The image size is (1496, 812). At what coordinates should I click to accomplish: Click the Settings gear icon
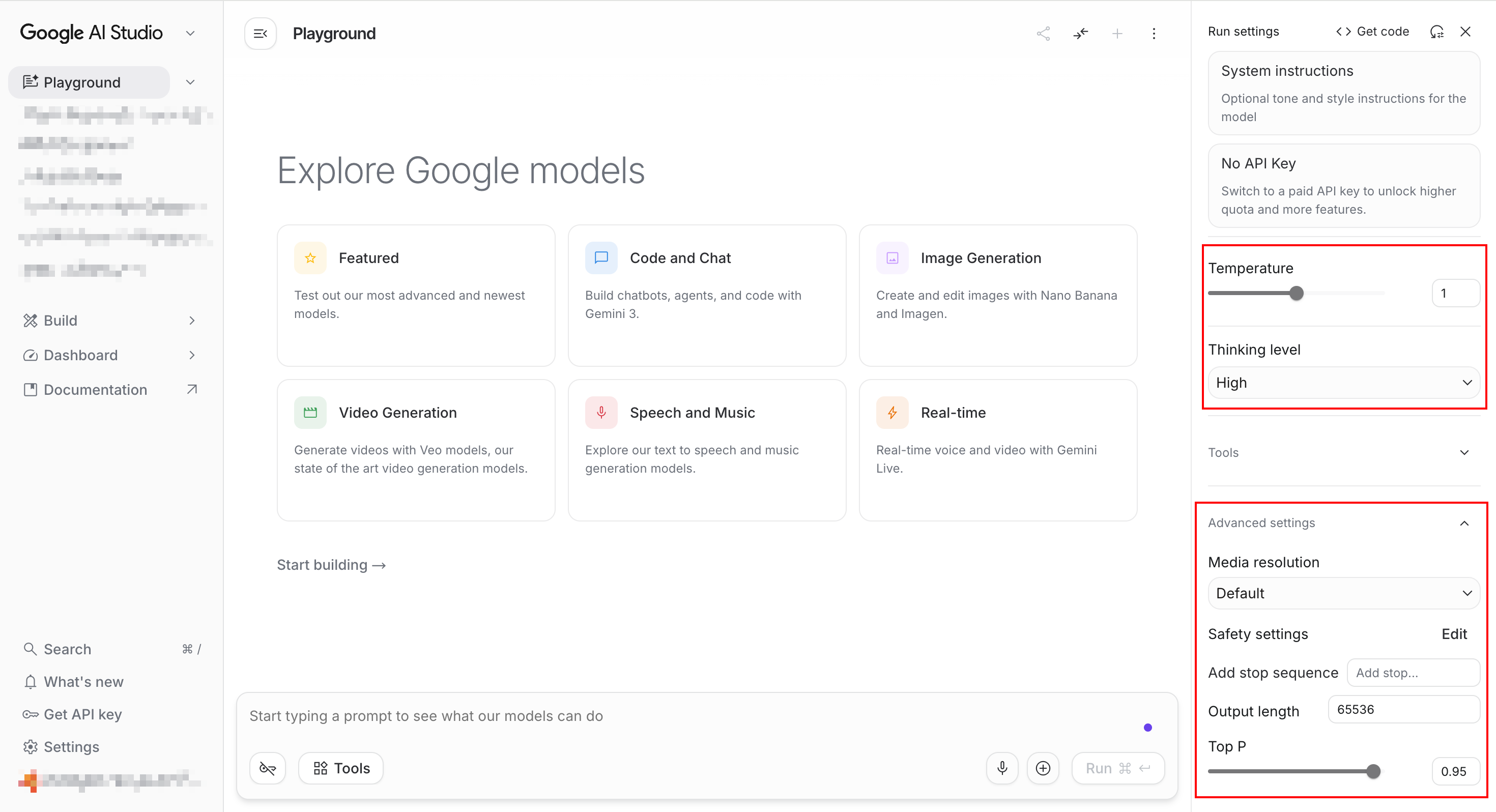(30, 746)
